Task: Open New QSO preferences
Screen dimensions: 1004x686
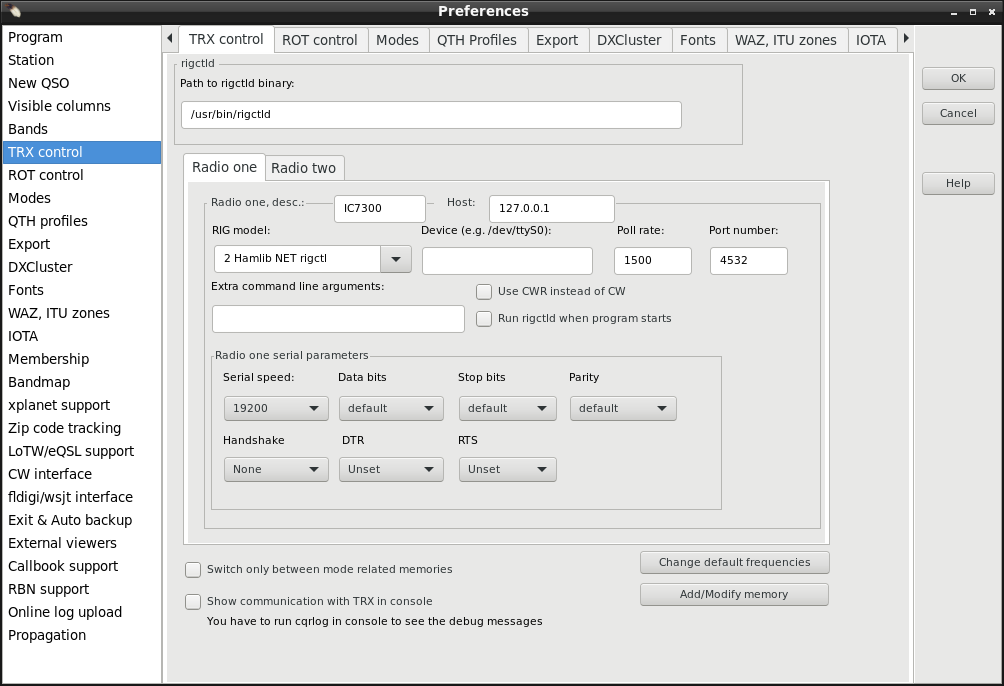Action: coord(82,83)
